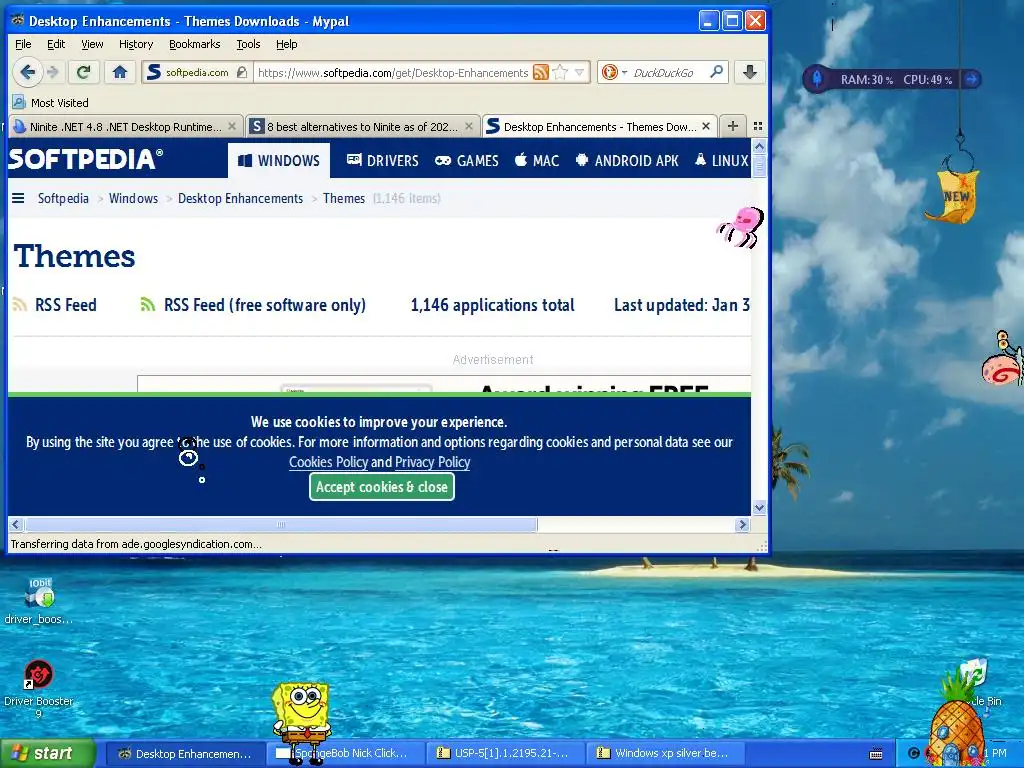
Task: Subscribe via the address bar RSS icon
Action: point(541,72)
